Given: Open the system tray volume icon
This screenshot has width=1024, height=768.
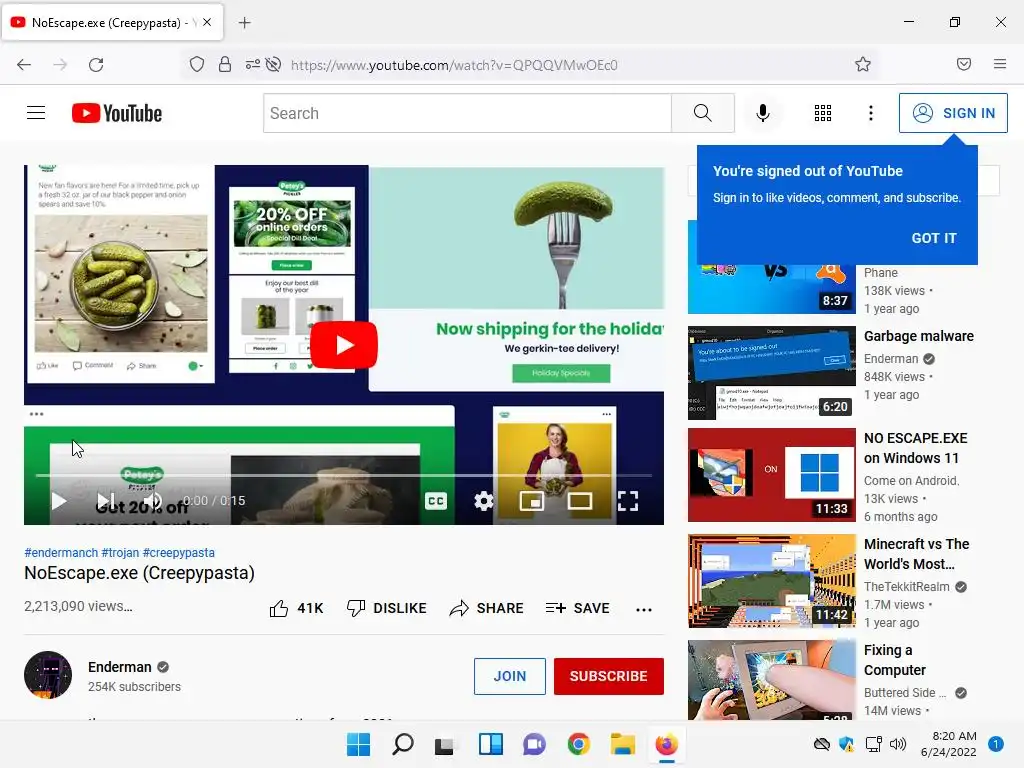Looking at the screenshot, I should tap(898, 744).
